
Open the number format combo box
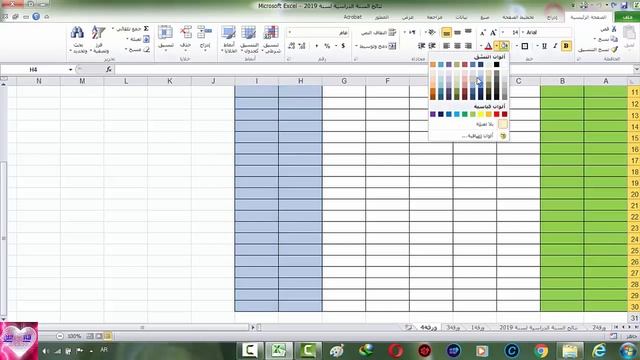tap(318, 32)
